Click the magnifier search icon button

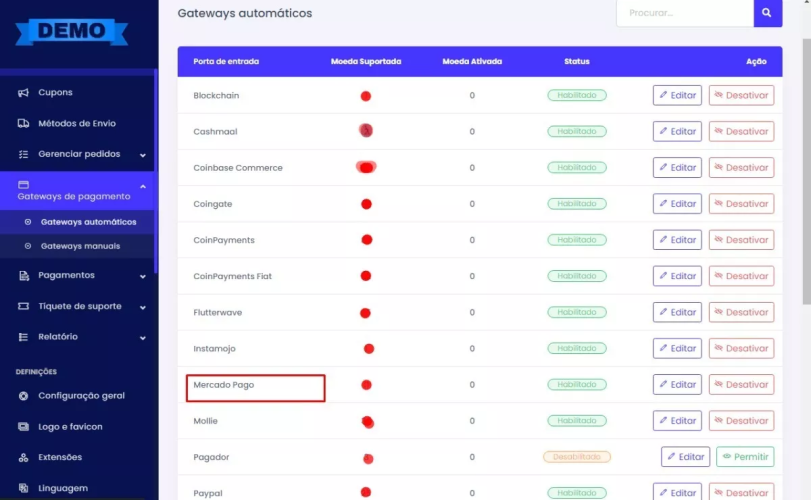[x=767, y=13]
